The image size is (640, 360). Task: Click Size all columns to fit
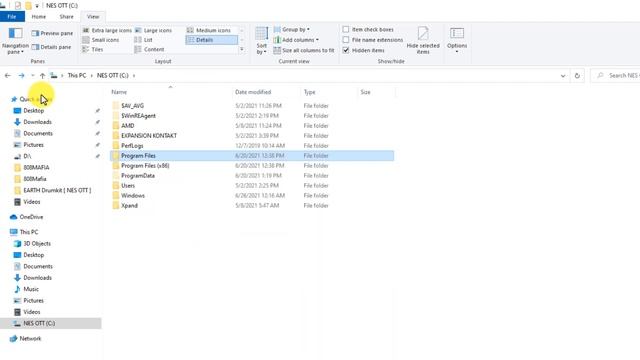[304, 50]
